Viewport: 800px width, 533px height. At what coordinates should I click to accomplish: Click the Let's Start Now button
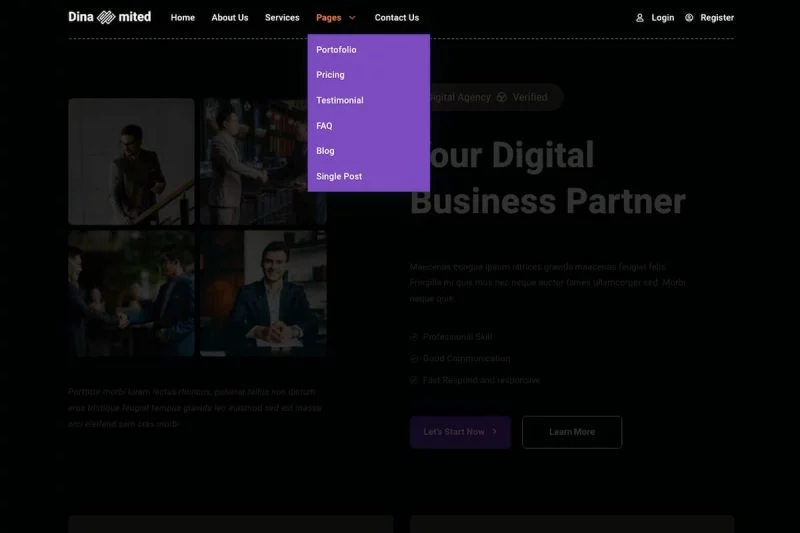click(460, 432)
